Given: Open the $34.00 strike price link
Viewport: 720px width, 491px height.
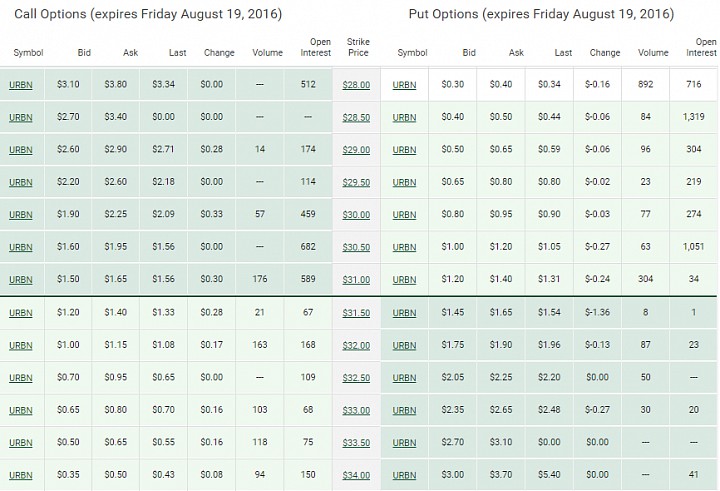Looking at the screenshot, I should (356, 475).
